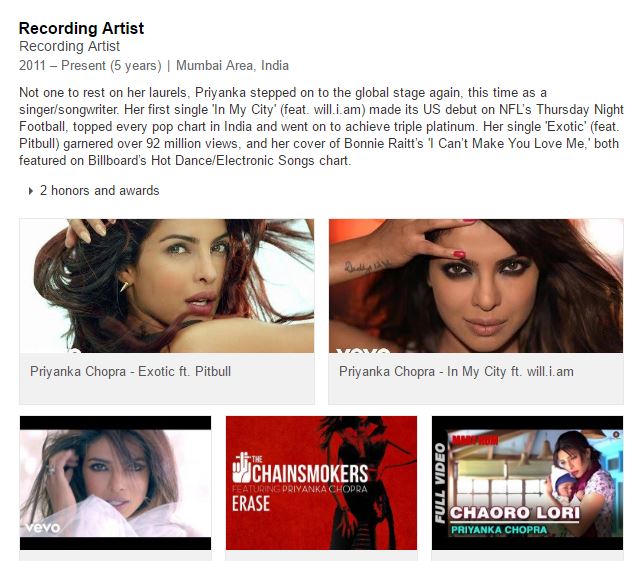Click the ERASE title on the red thumbnail

251,504
